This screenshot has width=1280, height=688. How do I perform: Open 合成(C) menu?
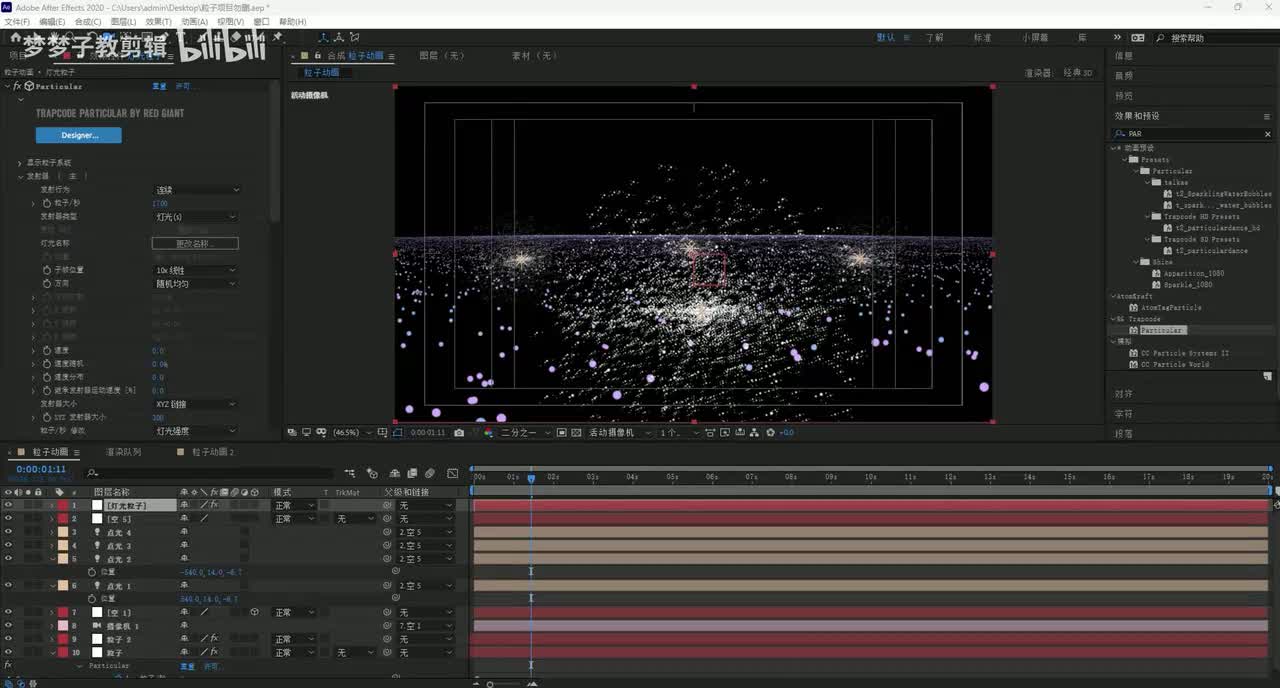pyautogui.click(x=88, y=21)
